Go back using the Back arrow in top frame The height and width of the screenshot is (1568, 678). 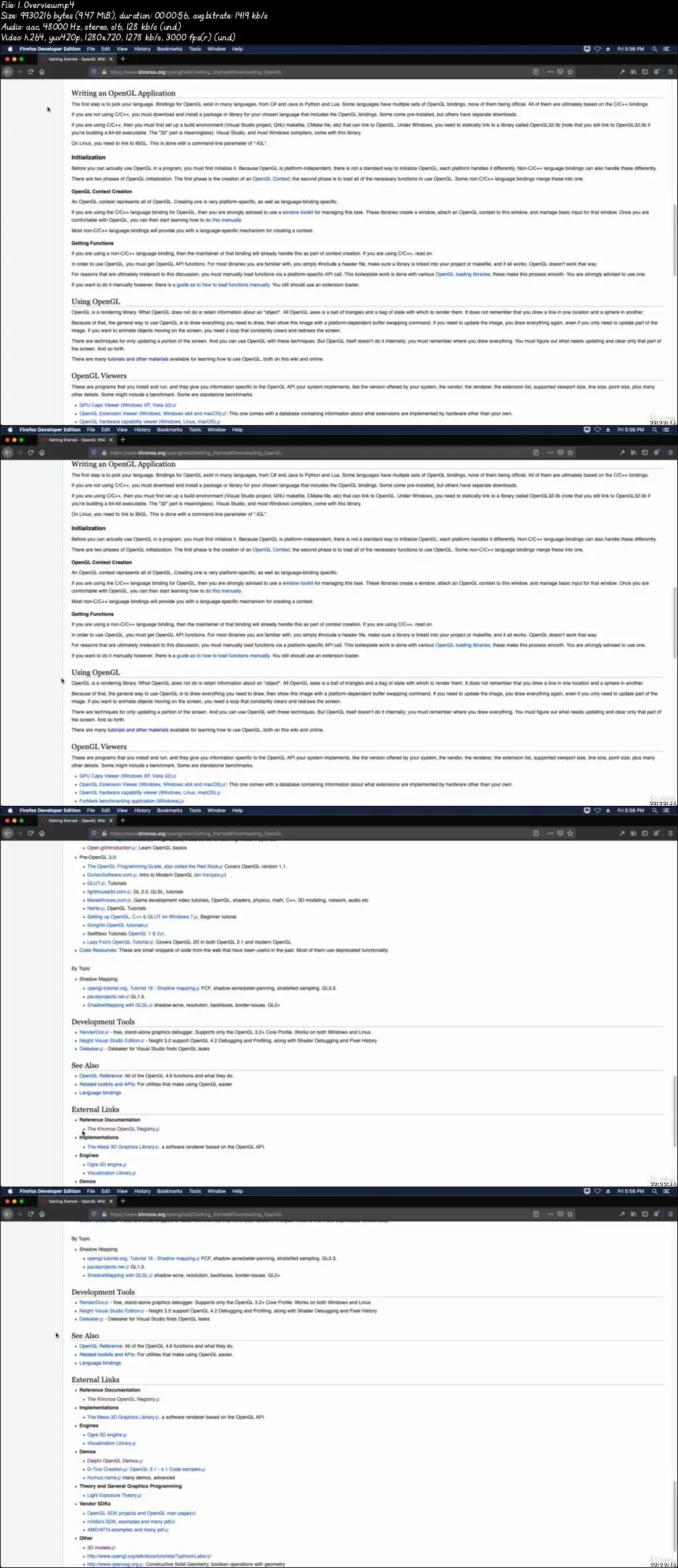(8, 72)
